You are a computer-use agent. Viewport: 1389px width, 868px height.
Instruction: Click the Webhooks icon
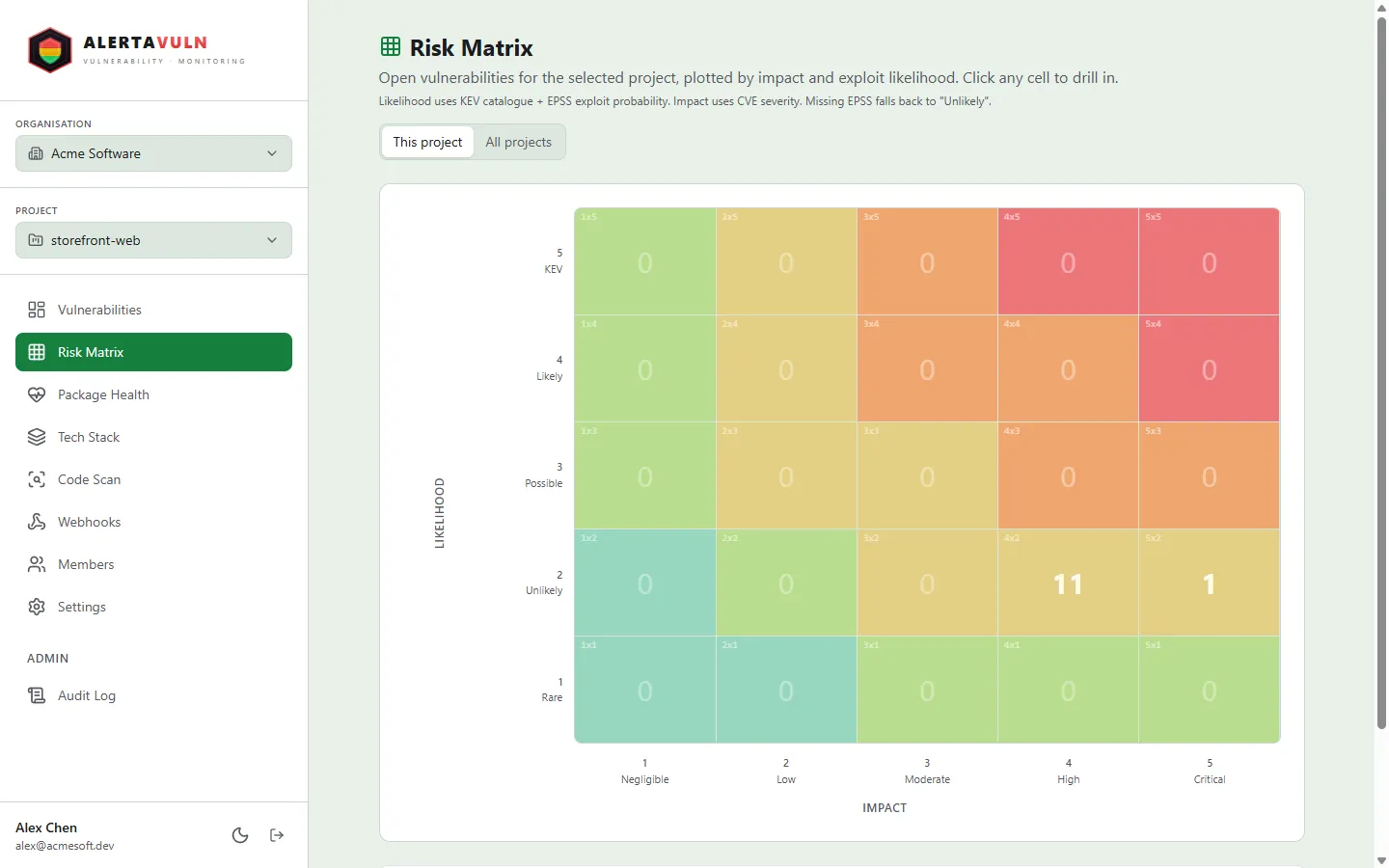point(37,522)
